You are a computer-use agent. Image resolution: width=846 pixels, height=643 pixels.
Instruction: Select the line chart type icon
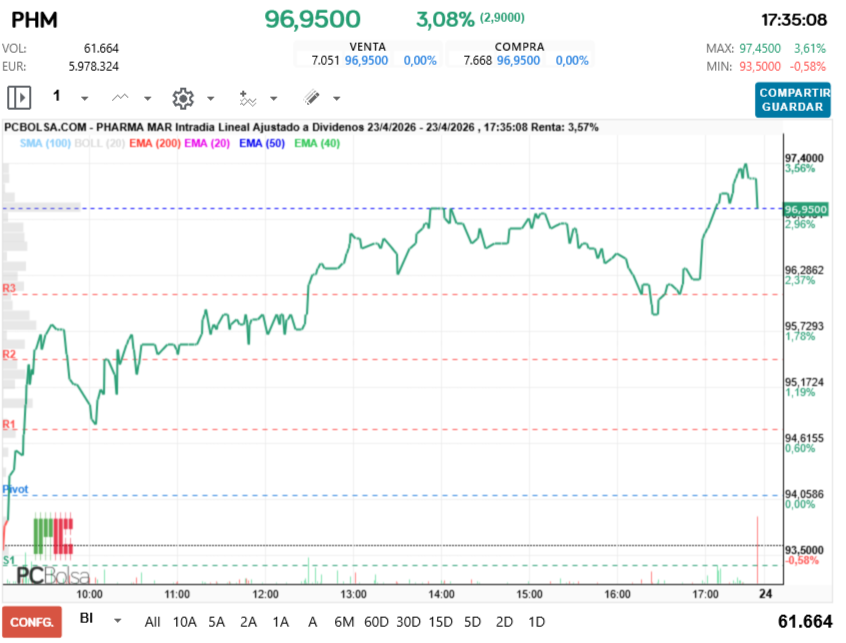pyautogui.click(x=119, y=97)
